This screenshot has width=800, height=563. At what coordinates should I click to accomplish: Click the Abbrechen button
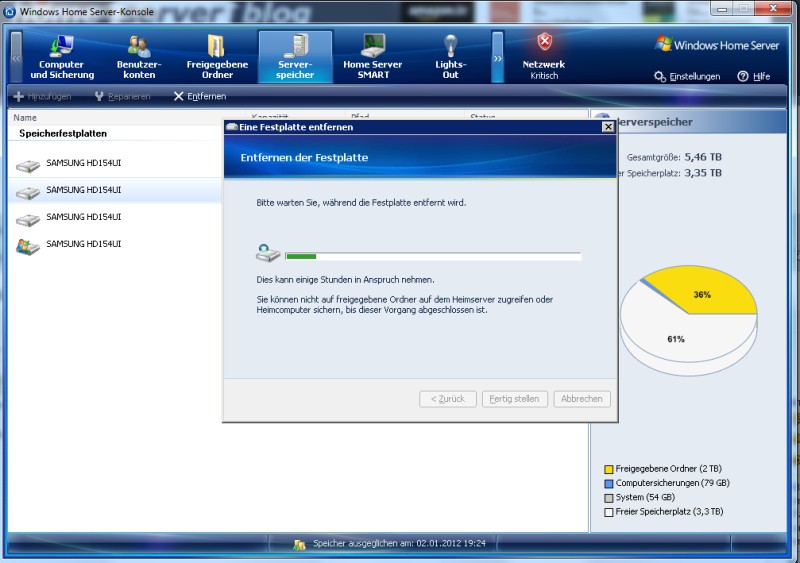582,399
